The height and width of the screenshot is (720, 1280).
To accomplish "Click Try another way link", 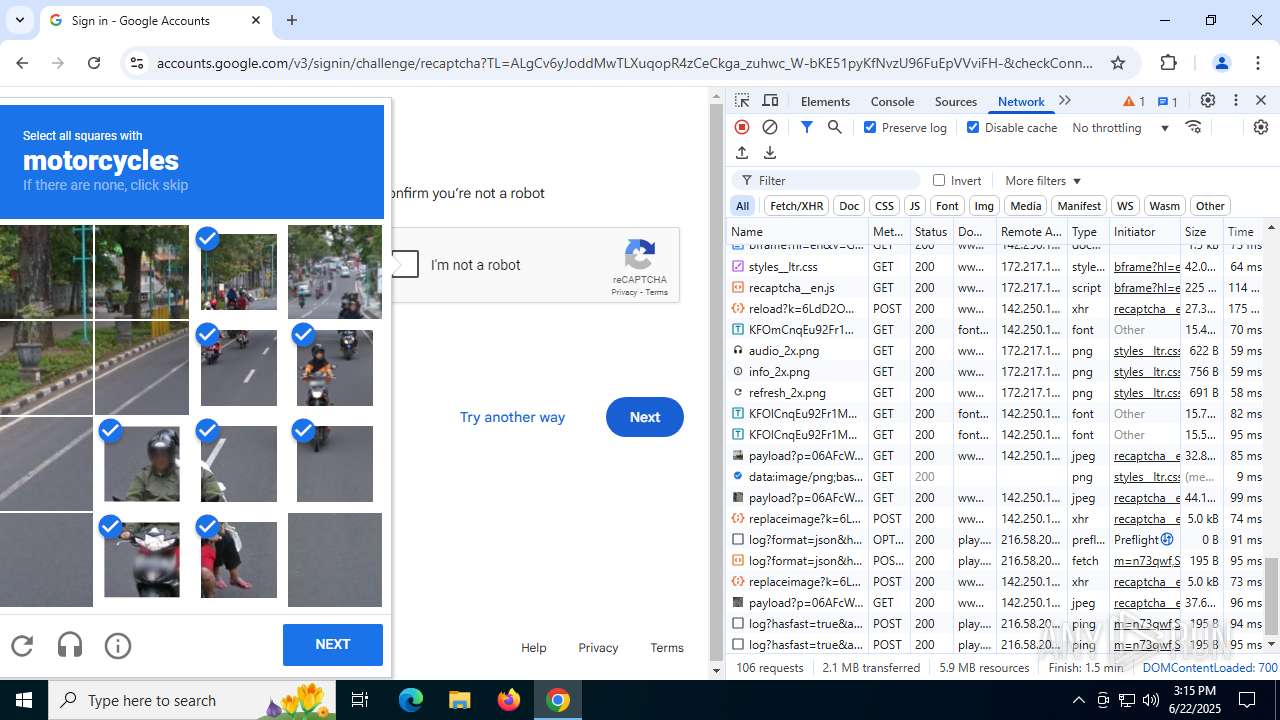I will click(x=512, y=417).
